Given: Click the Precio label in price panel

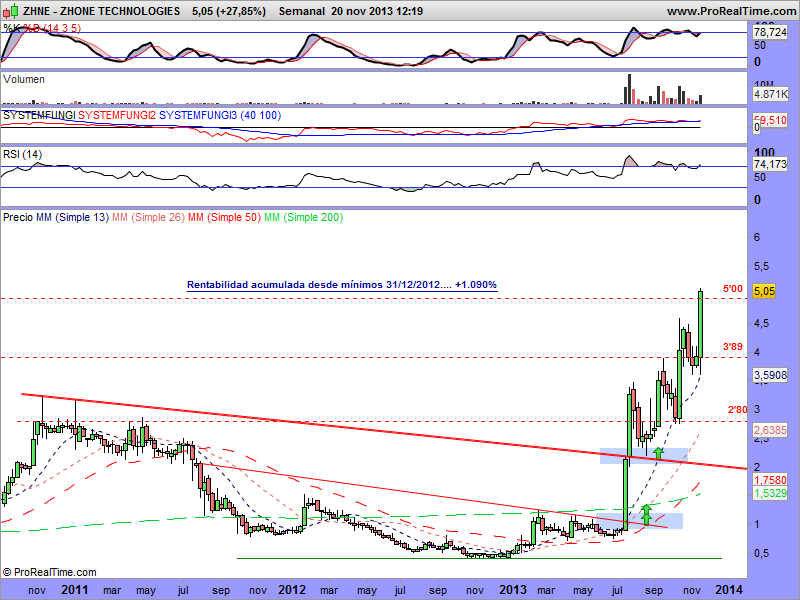Looking at the screenshot, I should 18,217.
